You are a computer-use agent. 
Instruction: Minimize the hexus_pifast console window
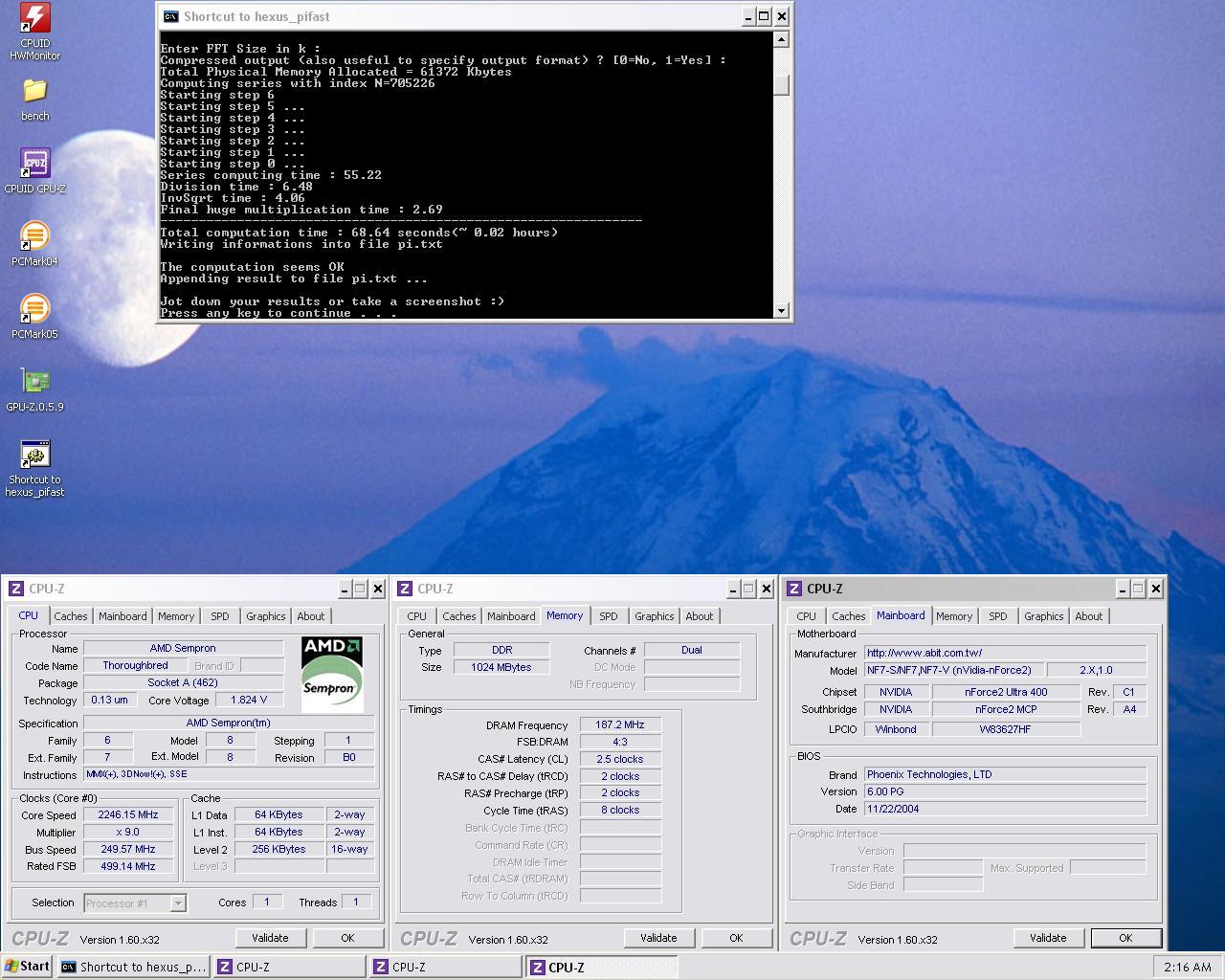click(x=747, y=16)
